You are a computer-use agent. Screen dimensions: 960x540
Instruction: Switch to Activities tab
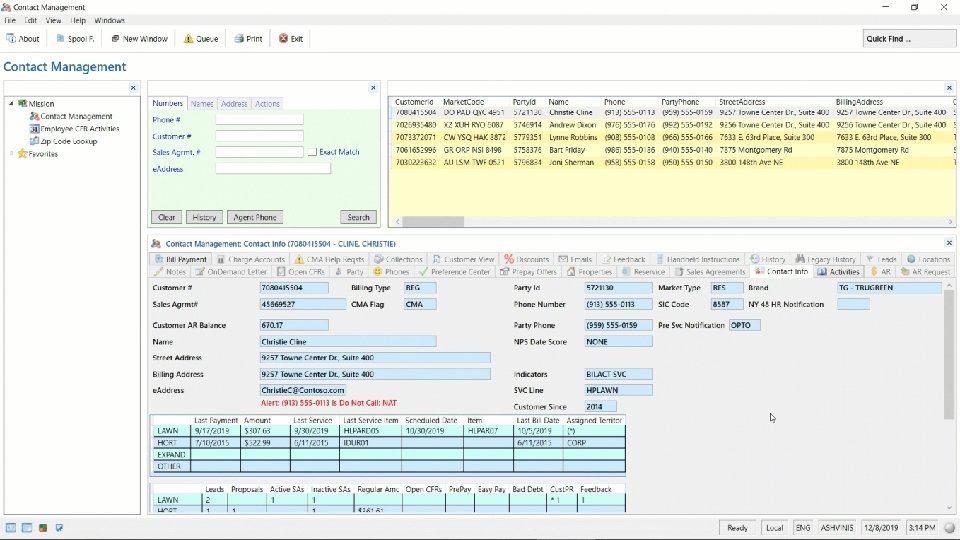[x=839, y=271]
